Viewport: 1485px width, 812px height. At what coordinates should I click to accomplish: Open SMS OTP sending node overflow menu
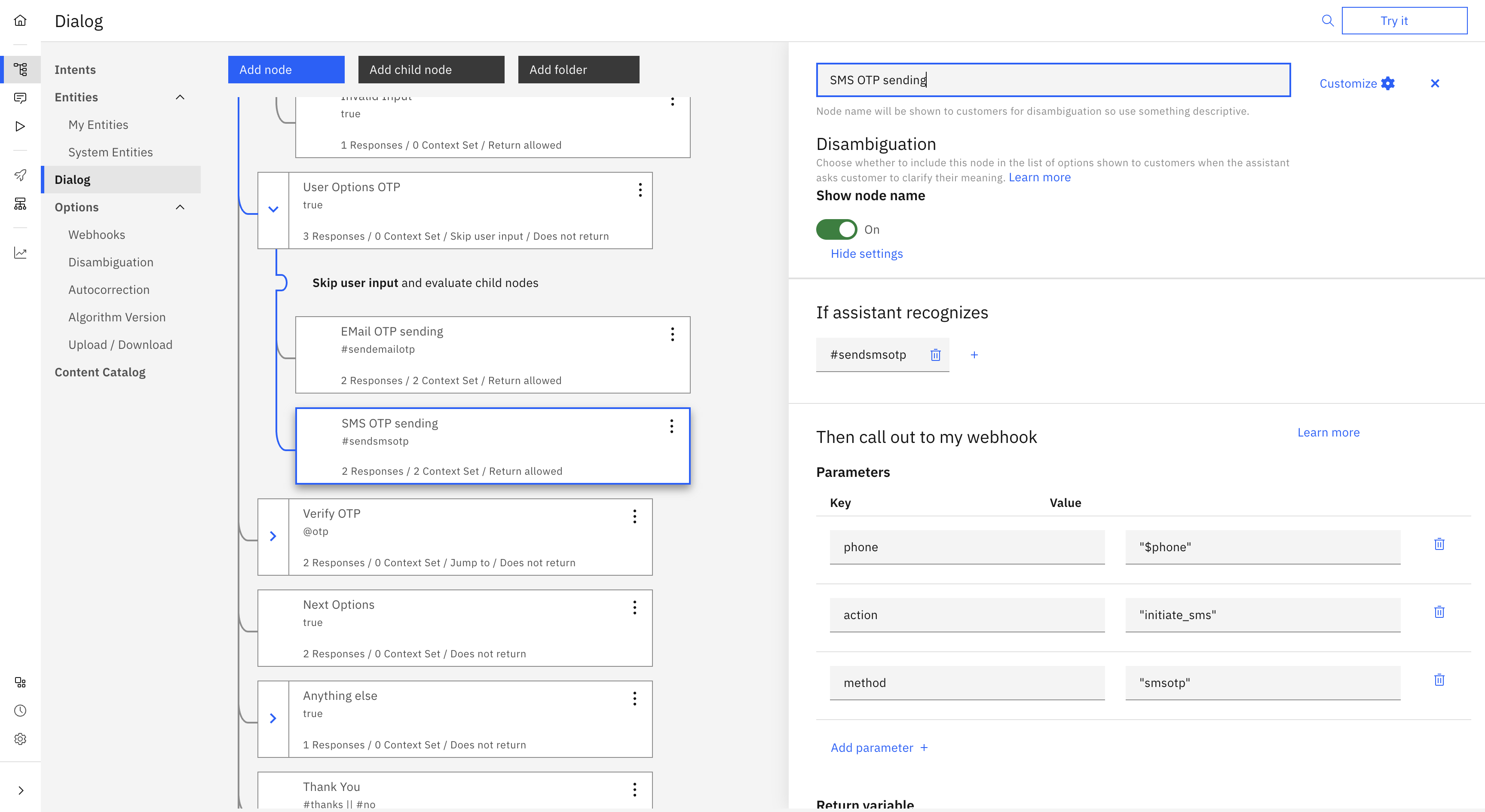[672, 427]
